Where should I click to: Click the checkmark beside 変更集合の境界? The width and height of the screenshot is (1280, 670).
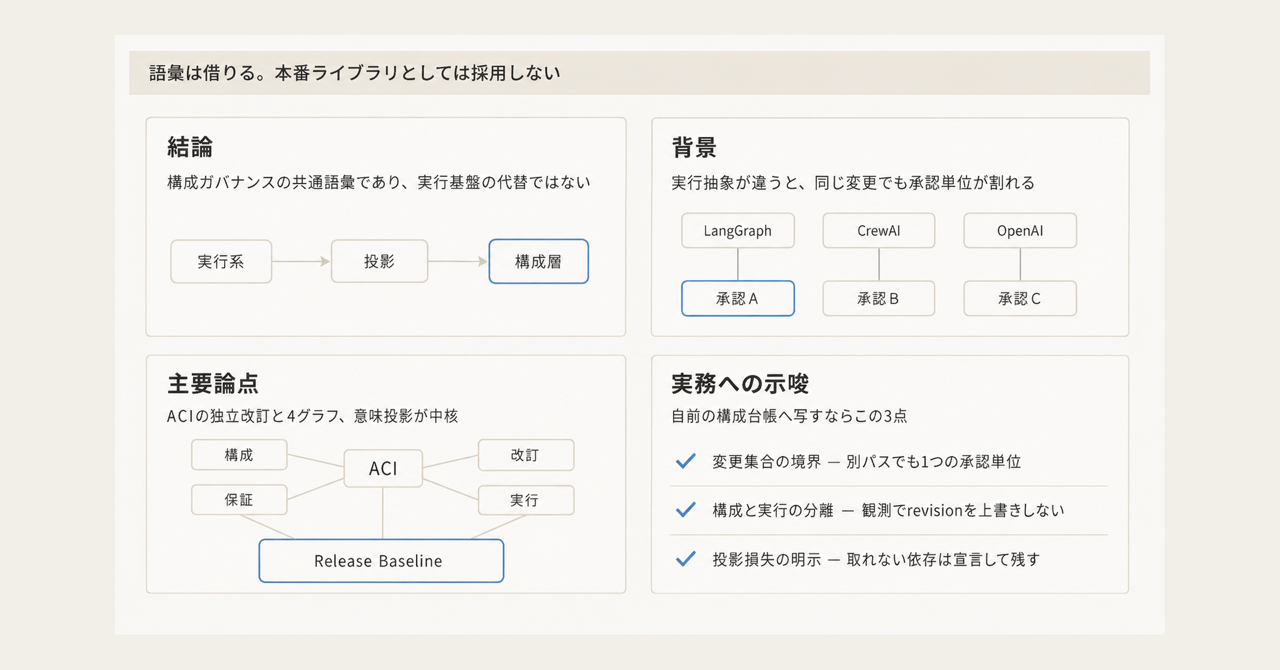(686, 461)
